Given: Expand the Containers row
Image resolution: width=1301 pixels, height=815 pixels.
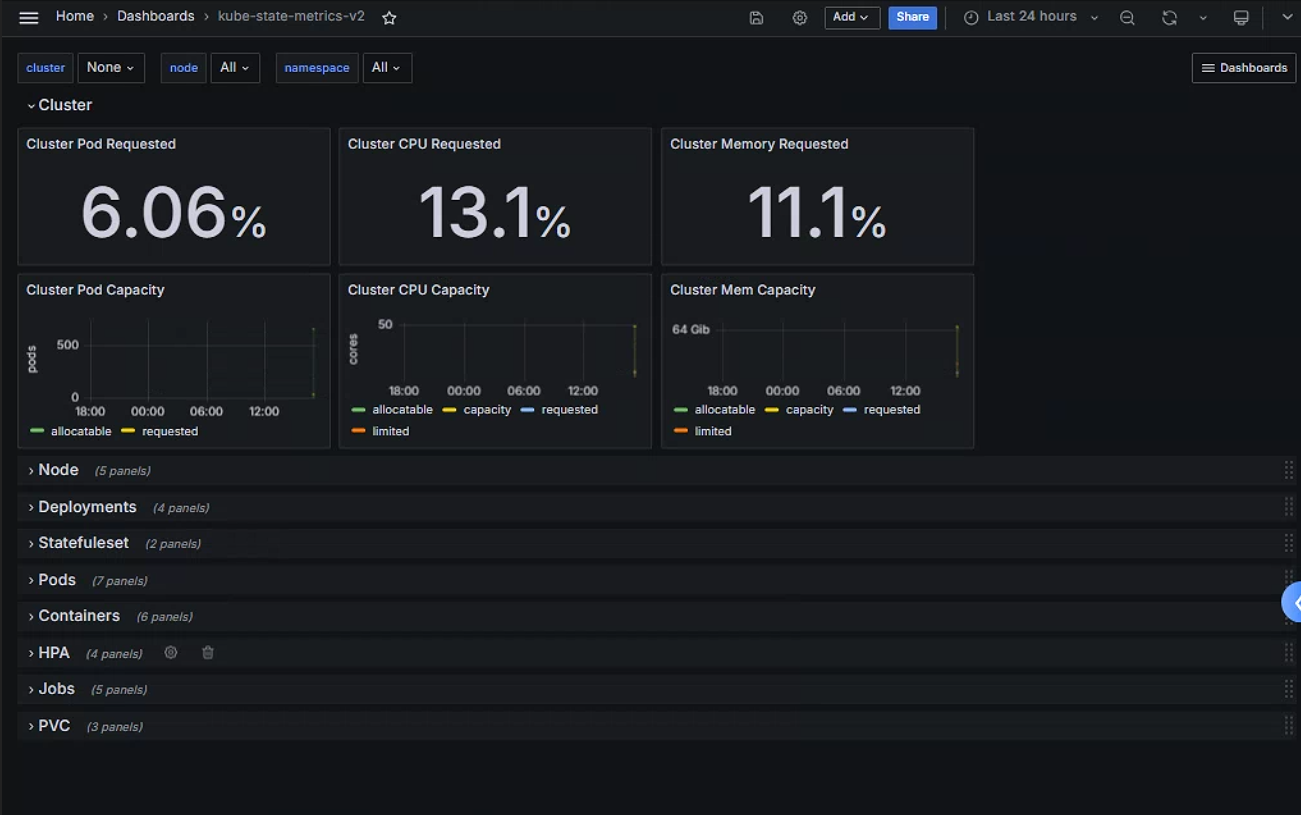Looking at the screenshot, I should coord(74,616).
